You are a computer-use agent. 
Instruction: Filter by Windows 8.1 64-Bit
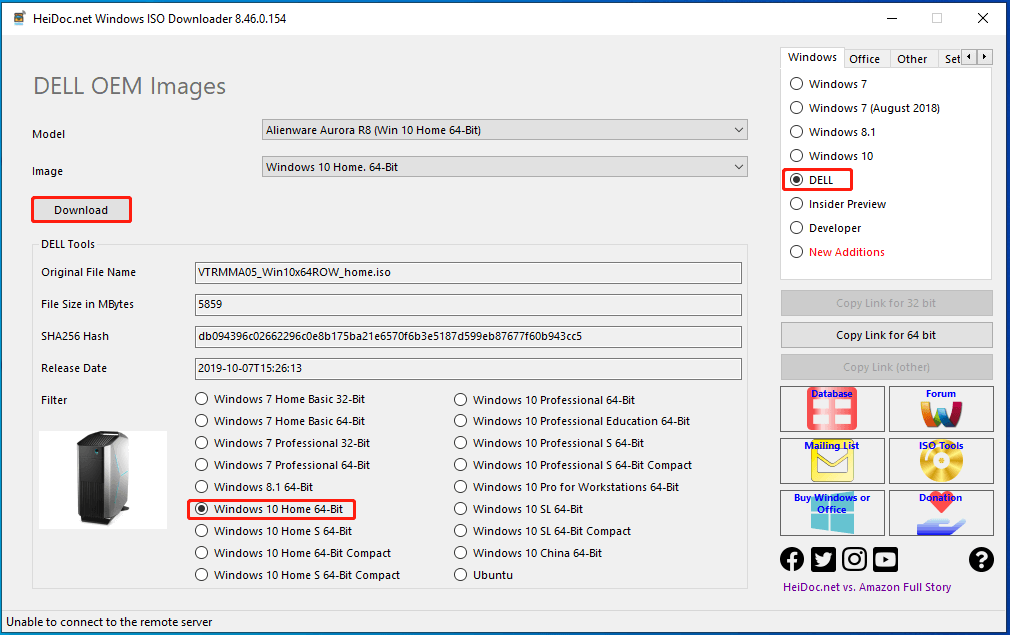[254, 487]
